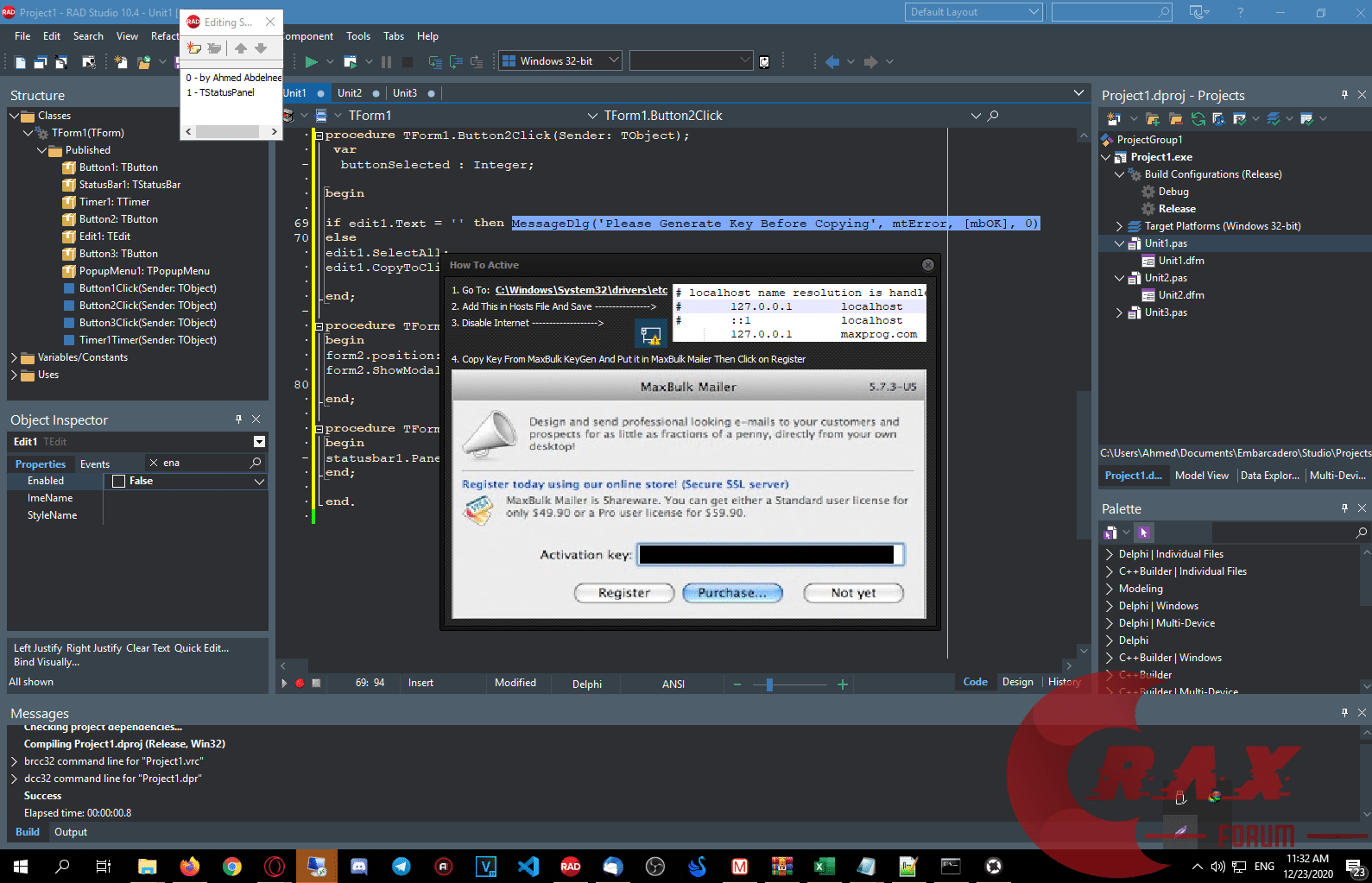This screenshot has height=883, width=1372.
Task: Switch to the Unit3 editor tab
Action: (405, 93)
